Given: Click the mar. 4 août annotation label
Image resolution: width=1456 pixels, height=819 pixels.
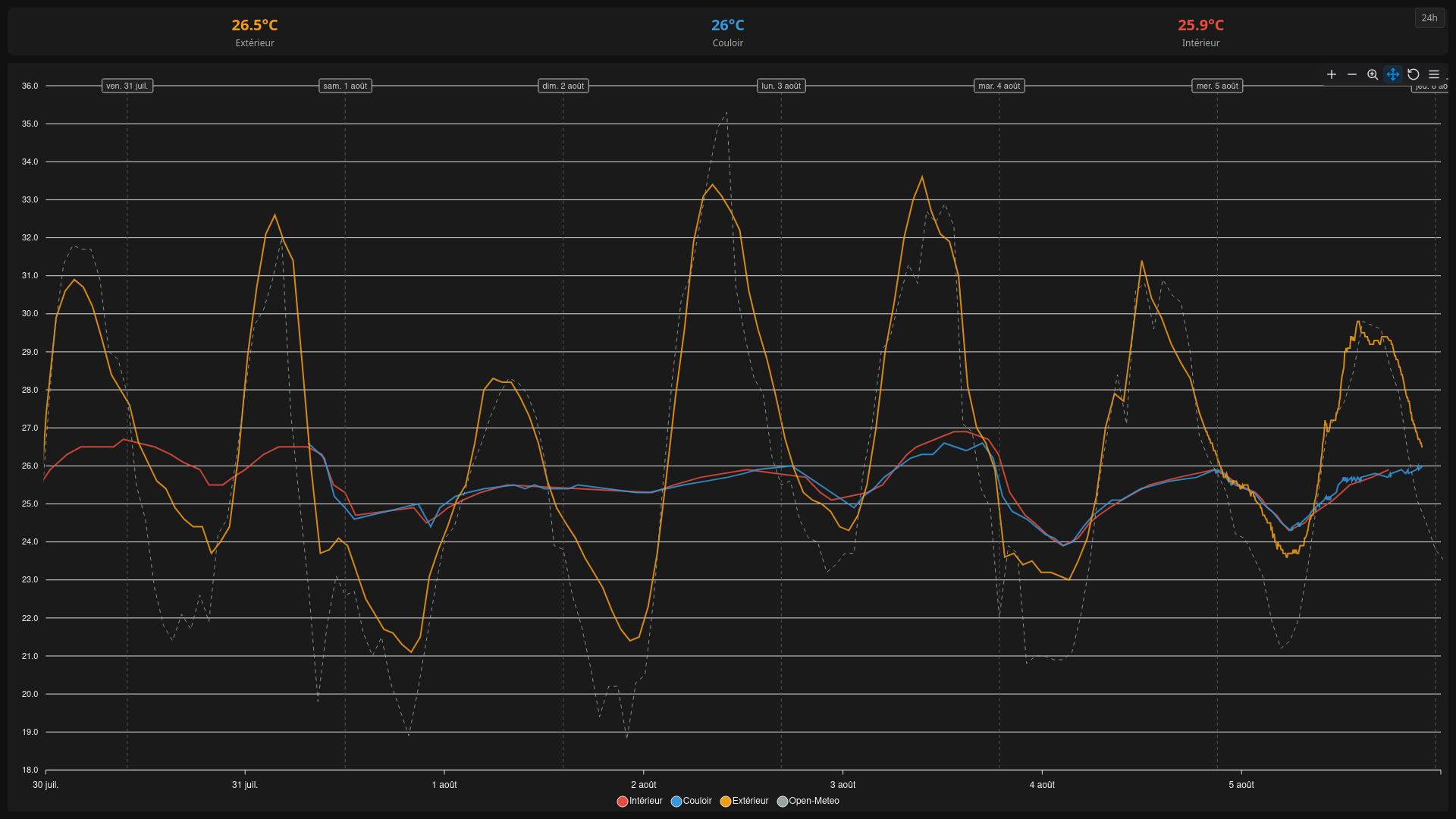Looking at the screenshot, I should tap(999, 86).
